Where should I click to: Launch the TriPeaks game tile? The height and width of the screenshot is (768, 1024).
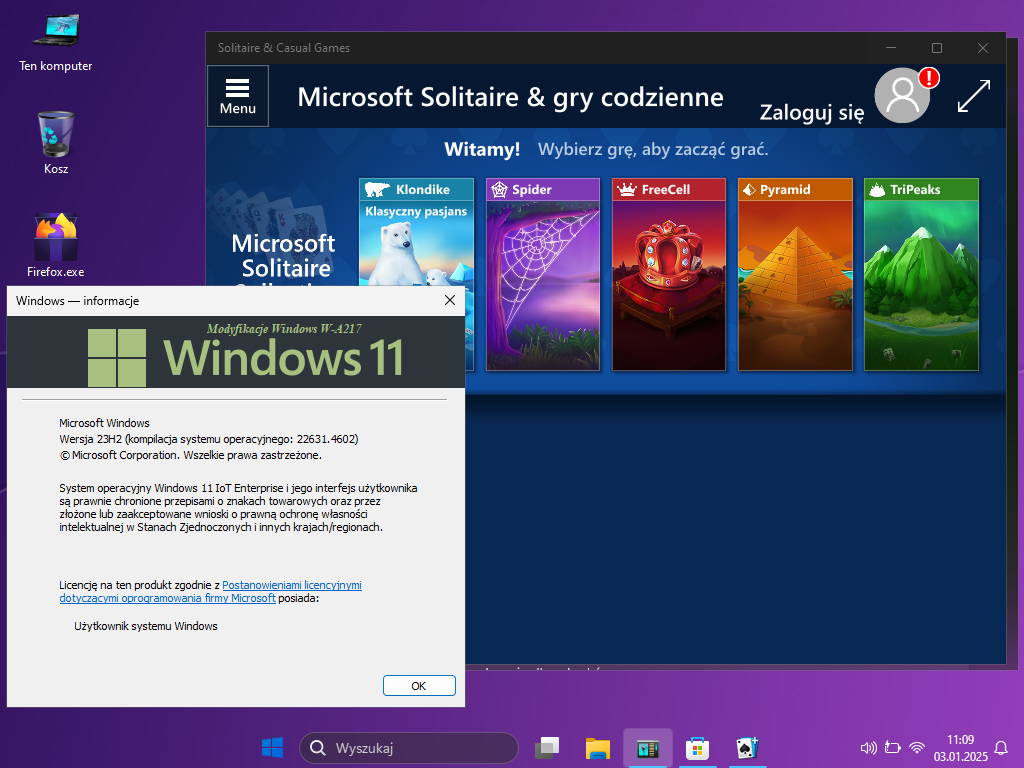coord(921,274)
